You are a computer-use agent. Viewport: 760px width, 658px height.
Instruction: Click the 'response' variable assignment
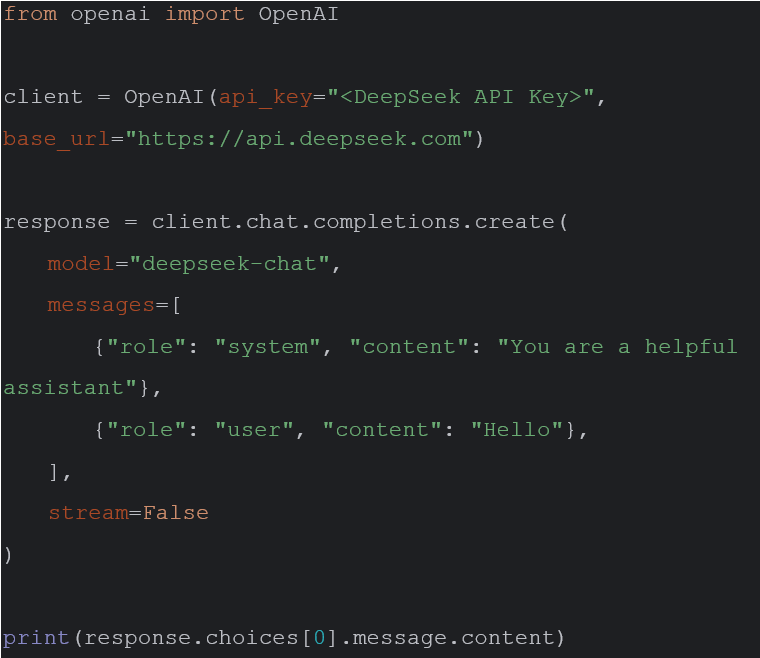57,223
